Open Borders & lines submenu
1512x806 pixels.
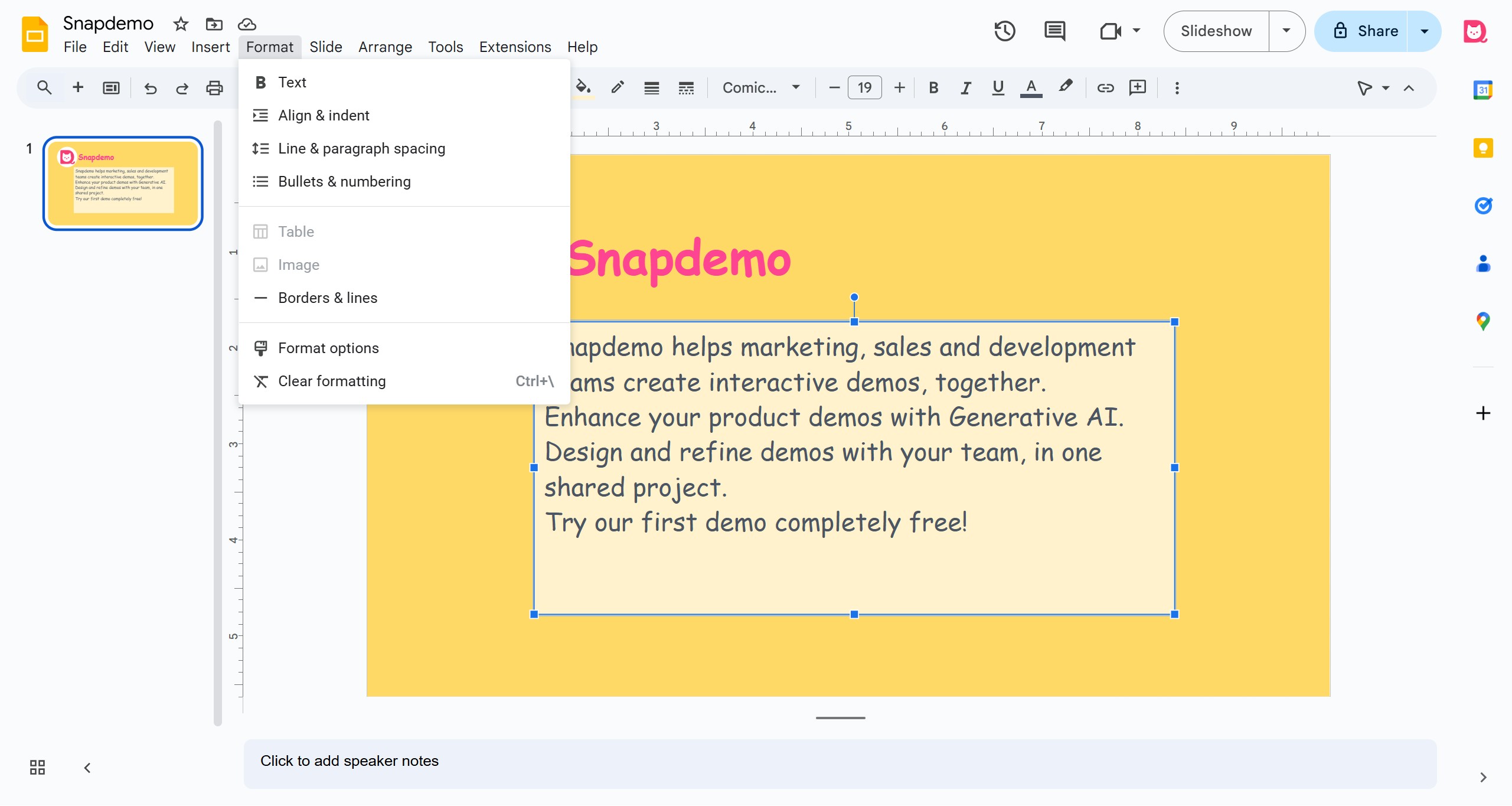(404, 298)
